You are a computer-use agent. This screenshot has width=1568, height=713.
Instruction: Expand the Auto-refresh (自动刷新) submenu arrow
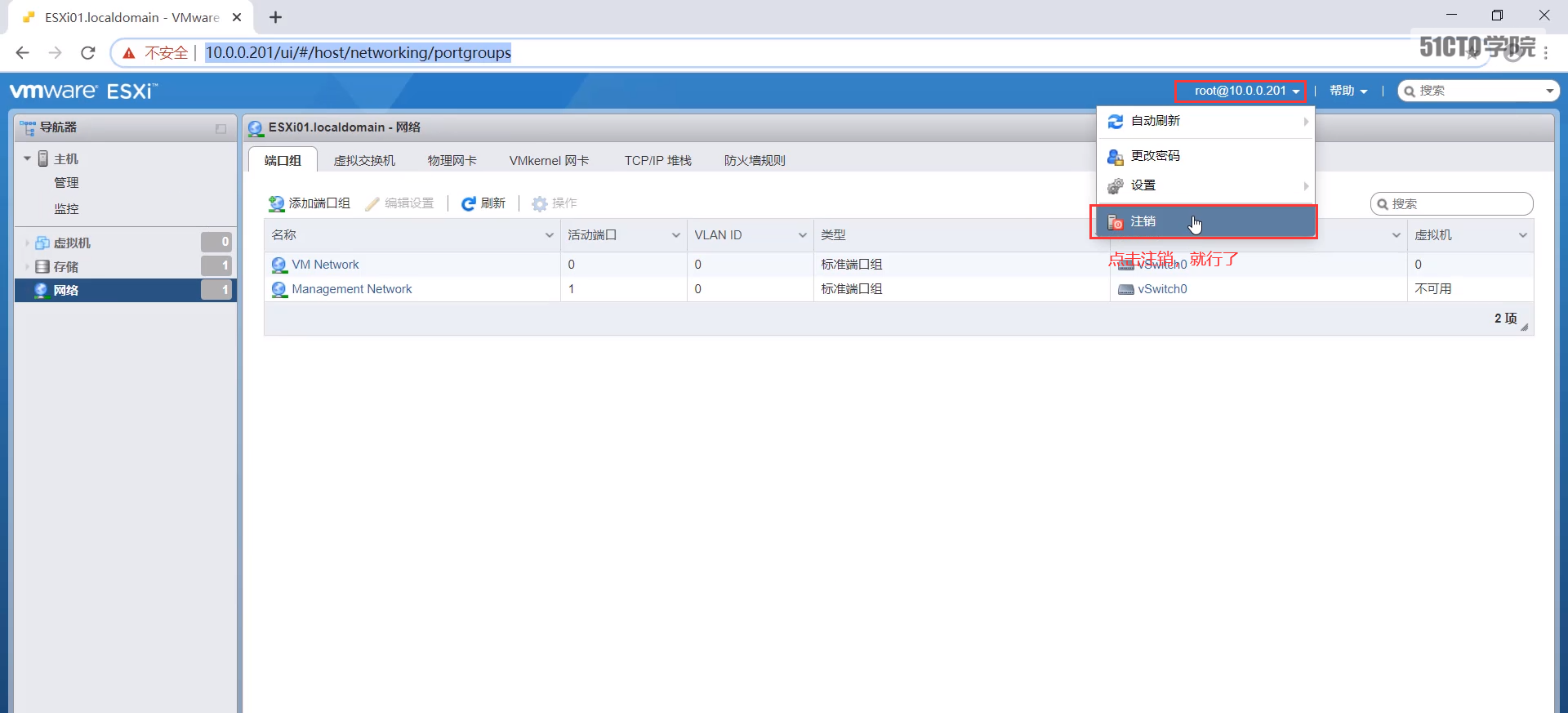1306,122
